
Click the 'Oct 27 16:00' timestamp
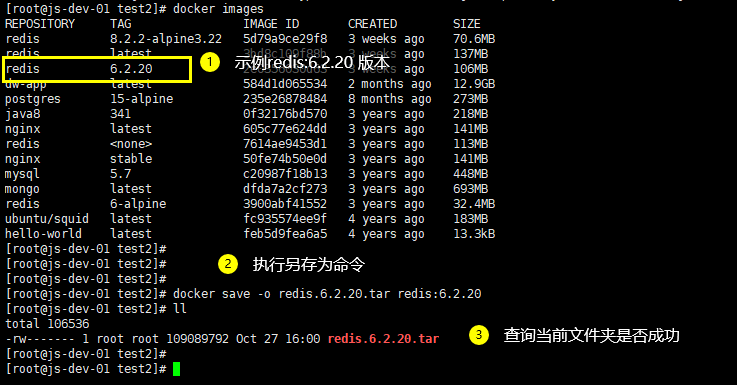278,339
